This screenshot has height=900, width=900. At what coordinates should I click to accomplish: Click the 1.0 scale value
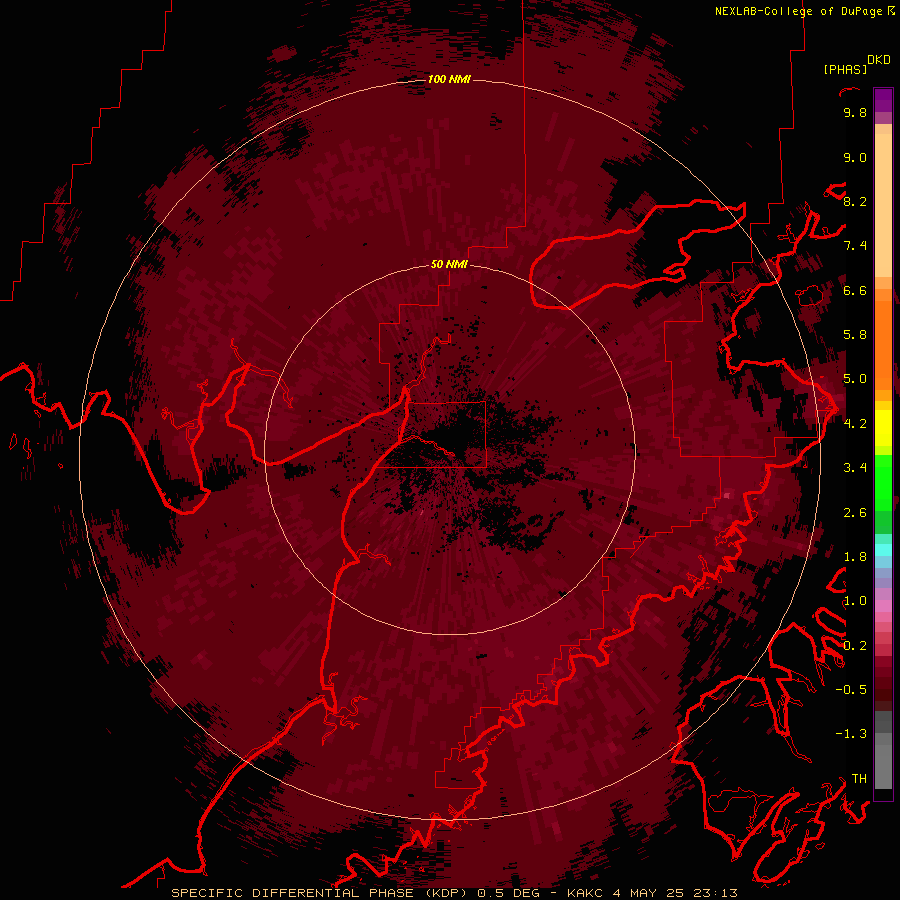pyautogui.click(x=855, y=601)
